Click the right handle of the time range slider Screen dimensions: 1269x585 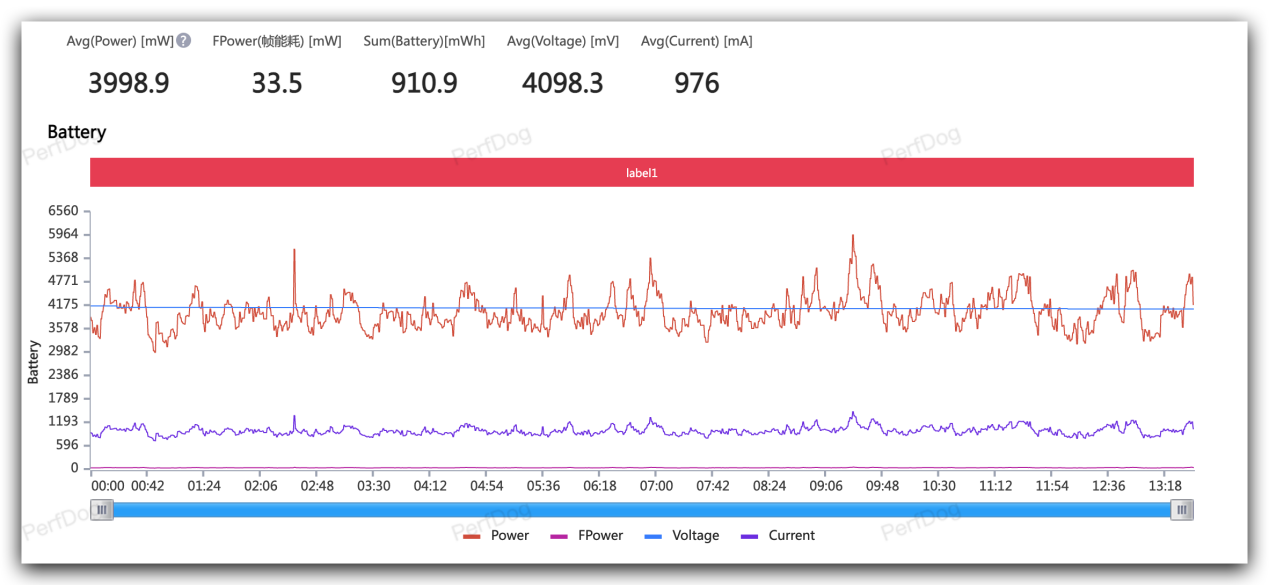(1182, 510)
